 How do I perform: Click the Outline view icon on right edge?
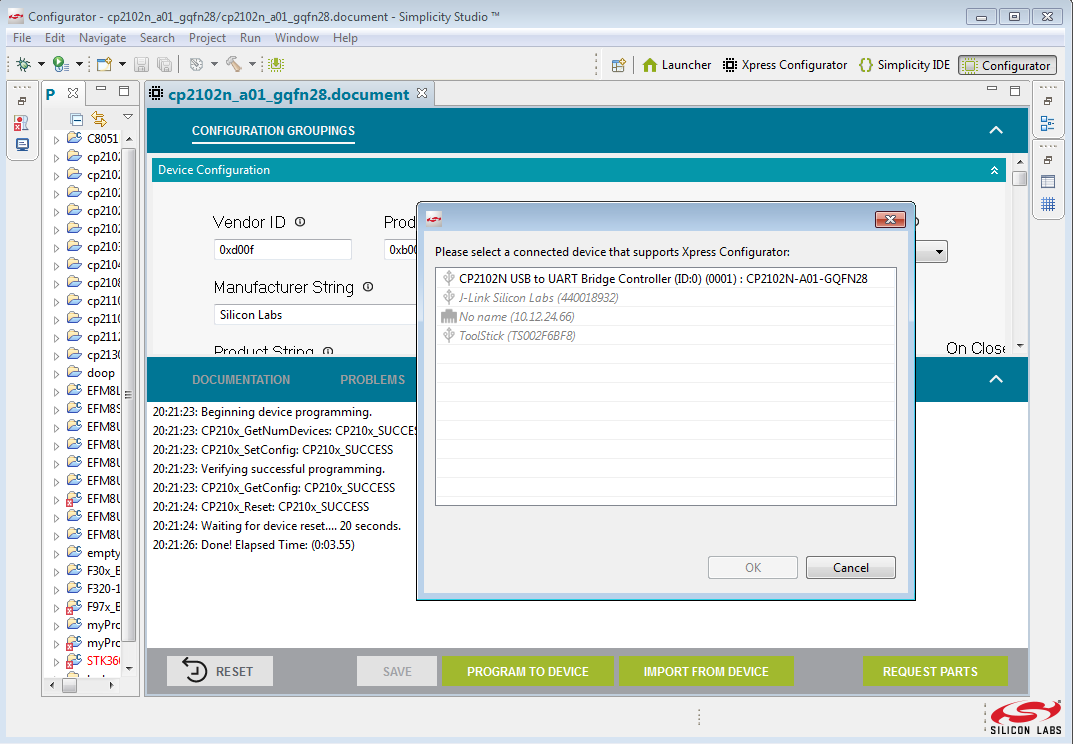[x=1049, y=122]
